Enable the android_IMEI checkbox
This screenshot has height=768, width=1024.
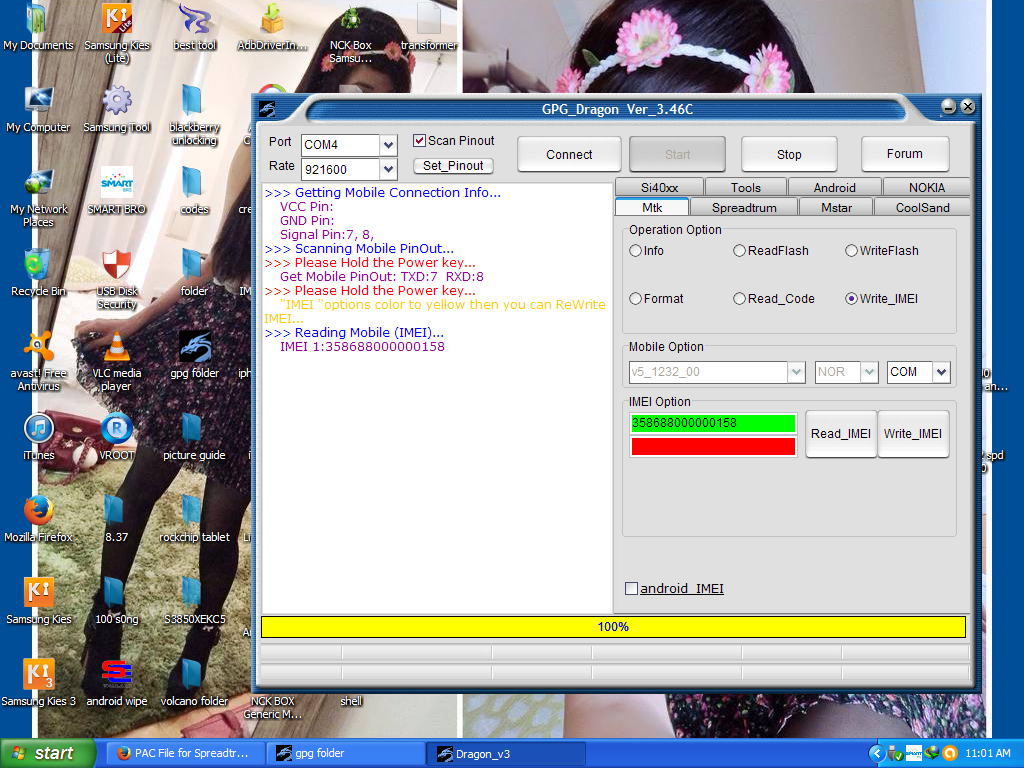click(x=631, y=589)
